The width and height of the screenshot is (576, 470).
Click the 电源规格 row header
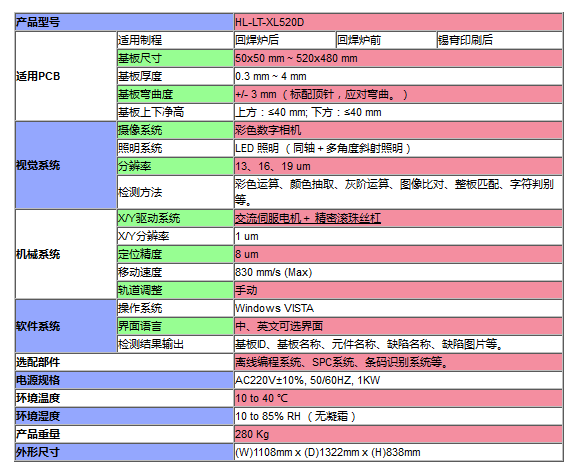(x=124, y=380)
